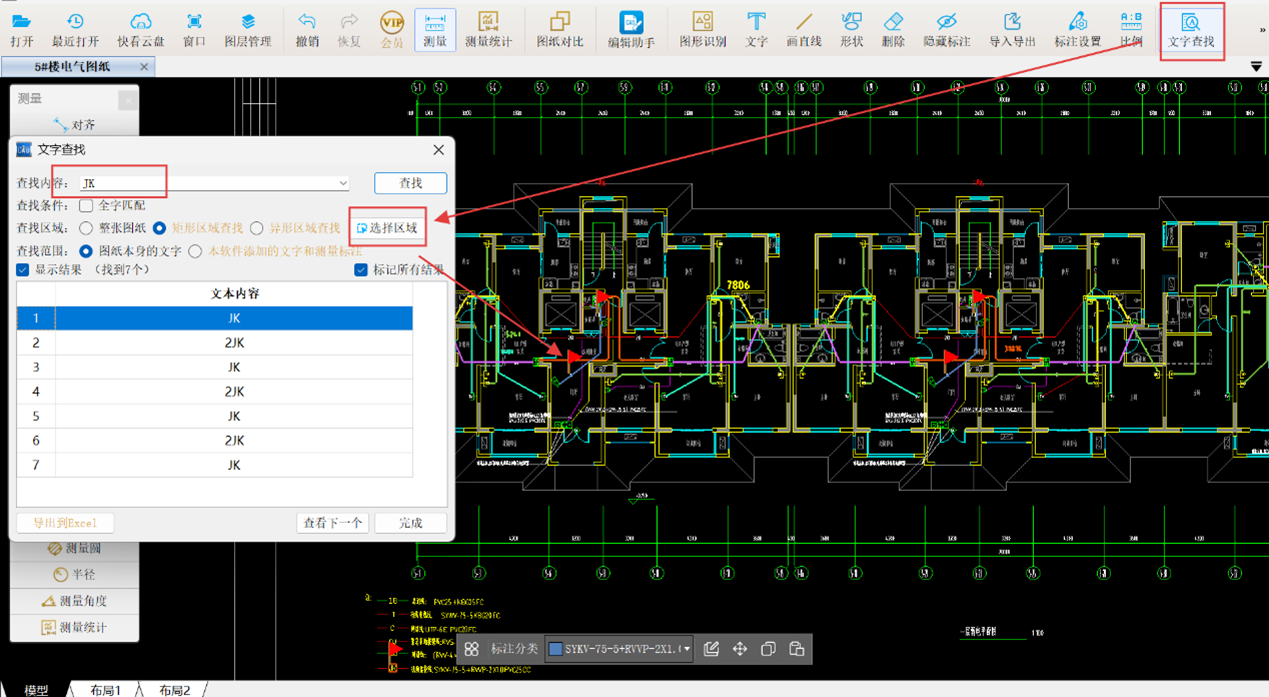1269x697 pixels.
Task: Expand the 查找内容 search history dropdown
Action: [x=342, y=184]
